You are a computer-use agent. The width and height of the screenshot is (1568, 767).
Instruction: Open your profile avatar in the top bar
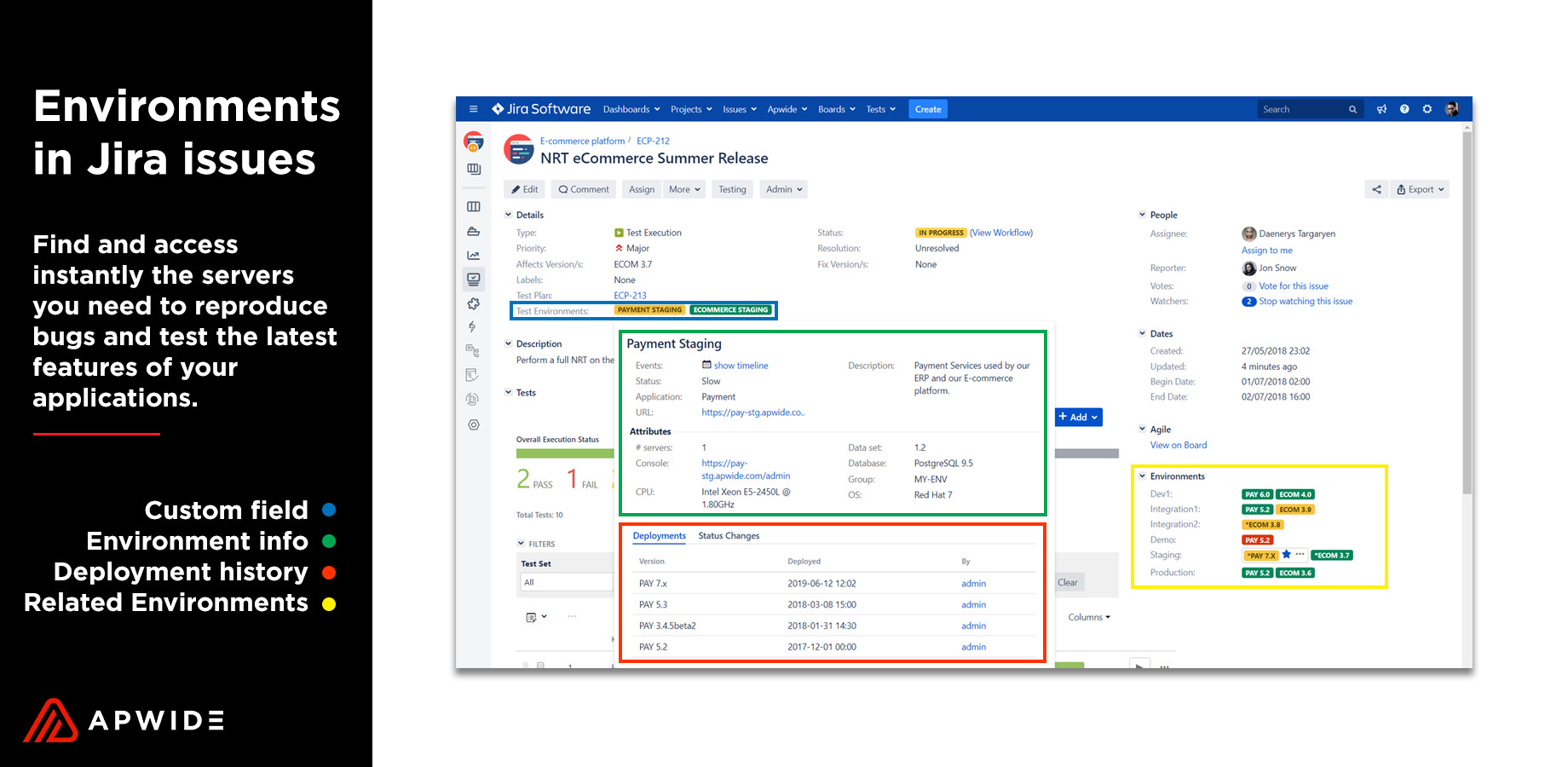tap(1453, 109)
